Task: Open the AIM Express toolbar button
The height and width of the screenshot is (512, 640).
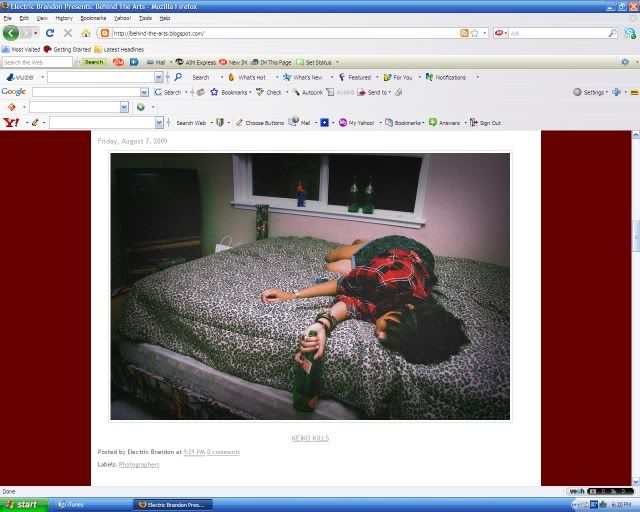Action: click(x=195, y=62)
